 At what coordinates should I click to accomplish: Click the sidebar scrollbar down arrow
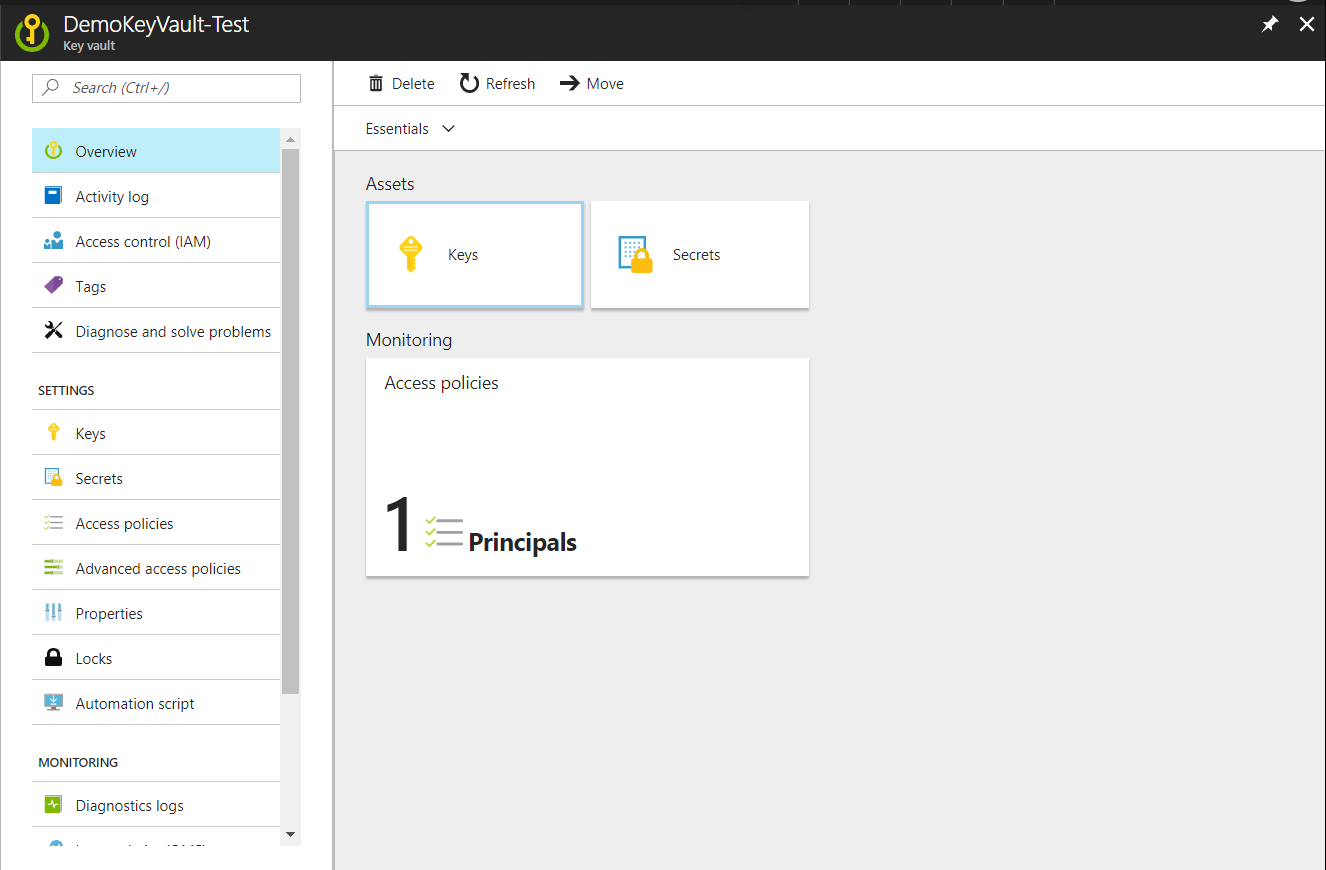coord(291,834)
